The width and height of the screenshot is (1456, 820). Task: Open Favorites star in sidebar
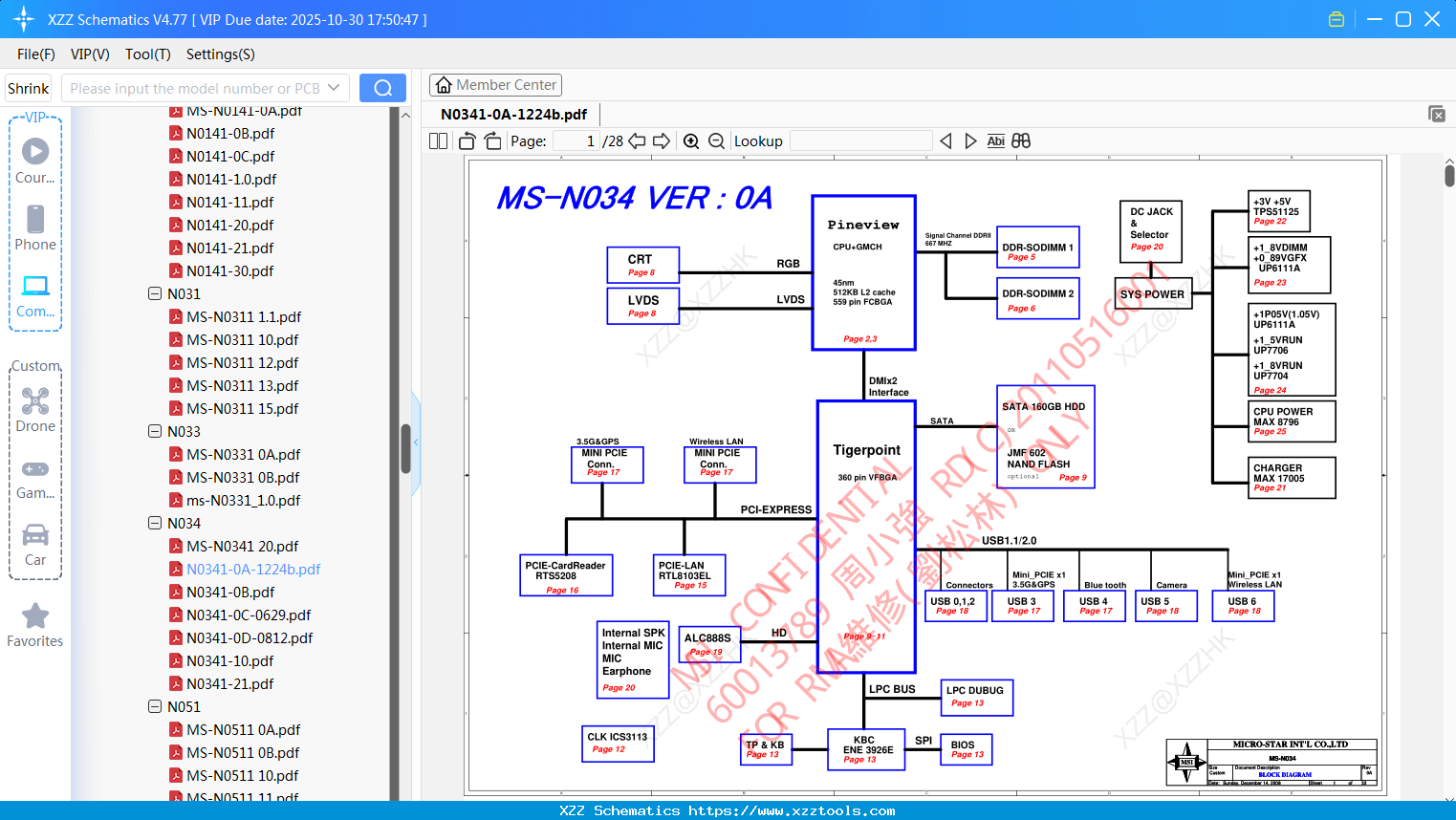point(35,625)
